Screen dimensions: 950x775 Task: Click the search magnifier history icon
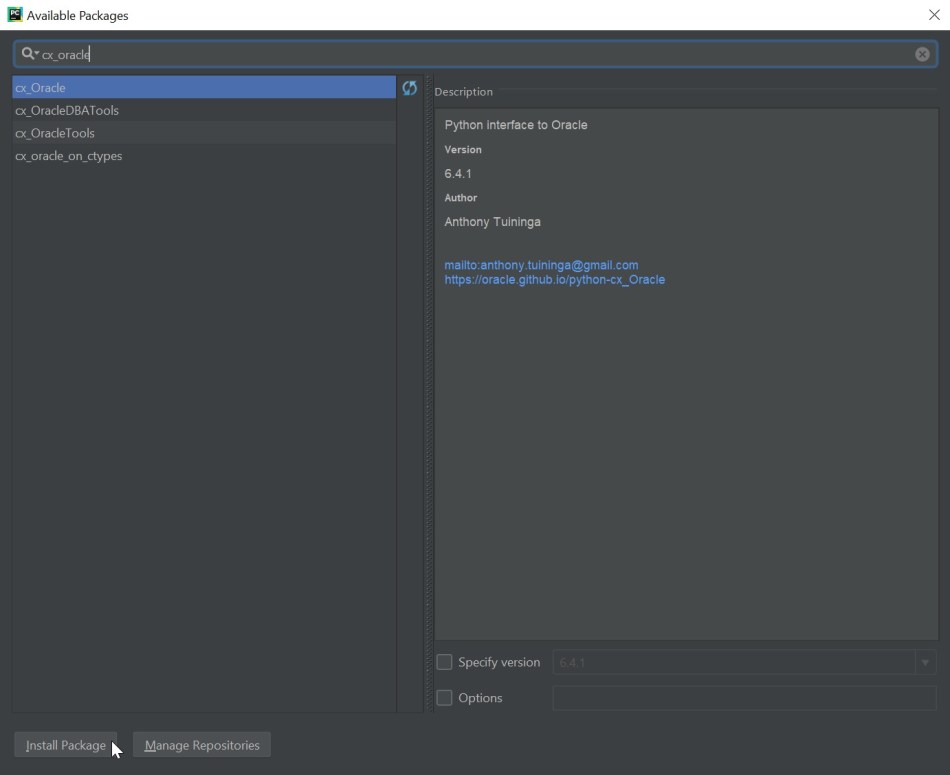coord(29,54)
